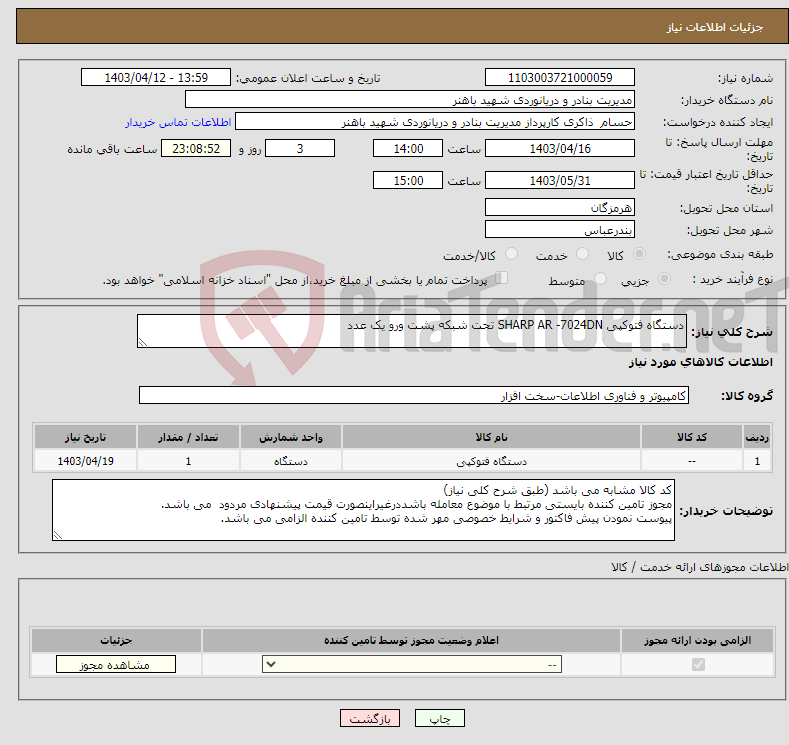Click the واحد شمارش column header

[291, 437]
